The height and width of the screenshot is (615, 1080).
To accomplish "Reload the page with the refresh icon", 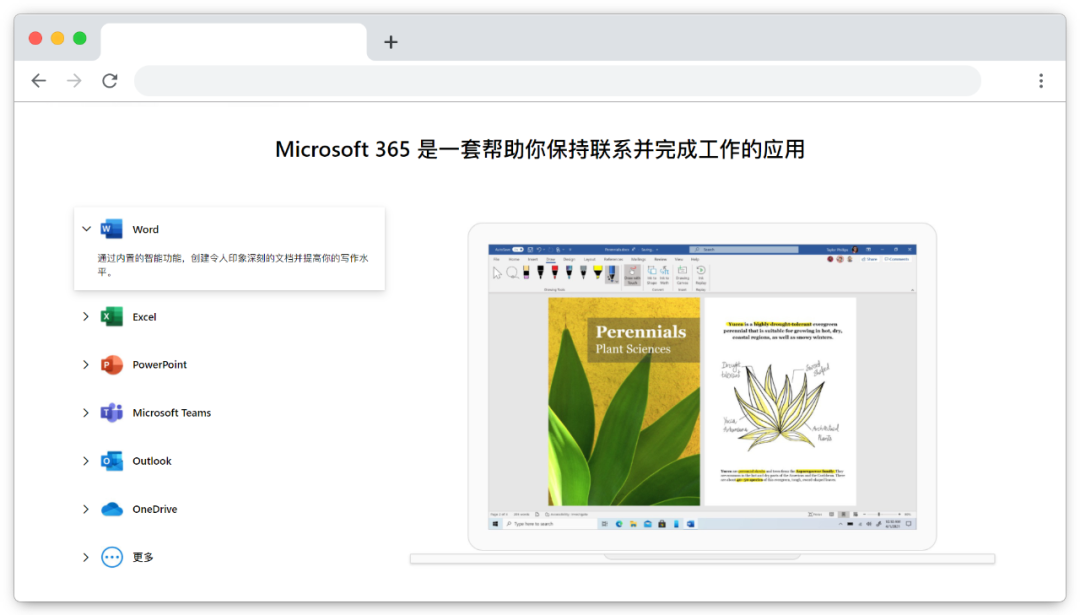I will (110, 81).
